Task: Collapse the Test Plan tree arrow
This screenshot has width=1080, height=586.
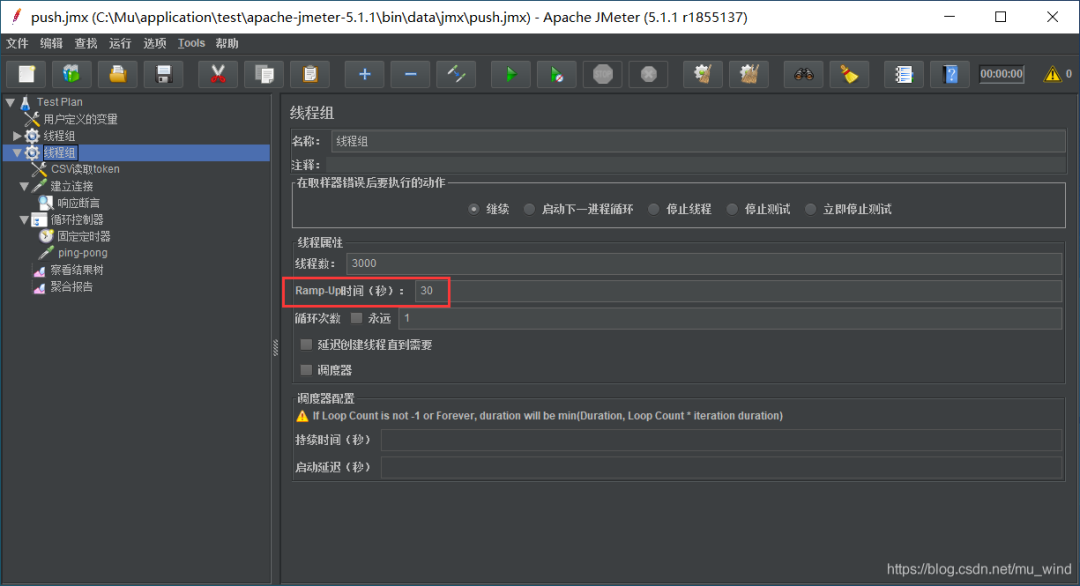Action: (x=10, y=102)
